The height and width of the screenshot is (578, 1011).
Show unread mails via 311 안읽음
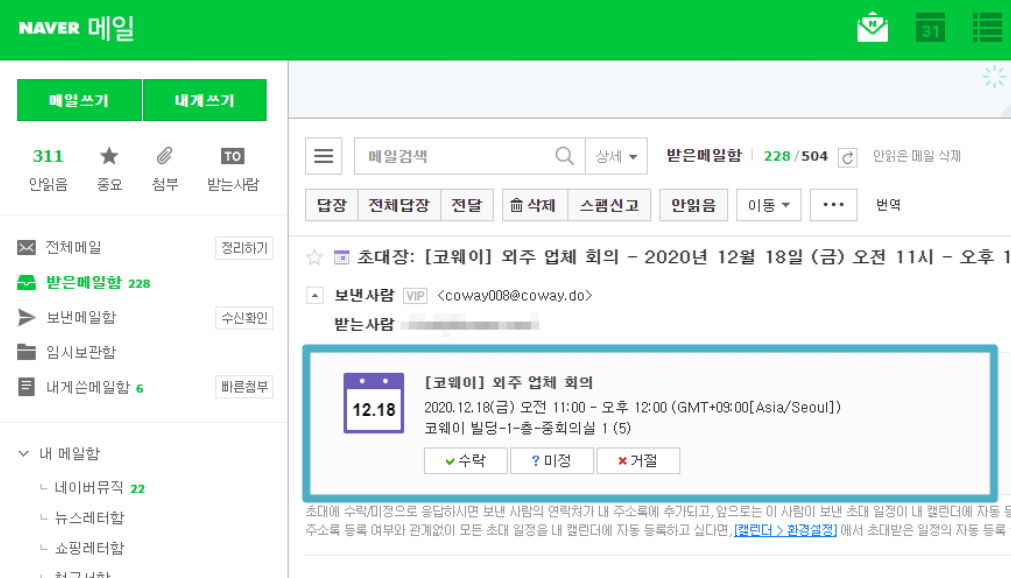48,170
